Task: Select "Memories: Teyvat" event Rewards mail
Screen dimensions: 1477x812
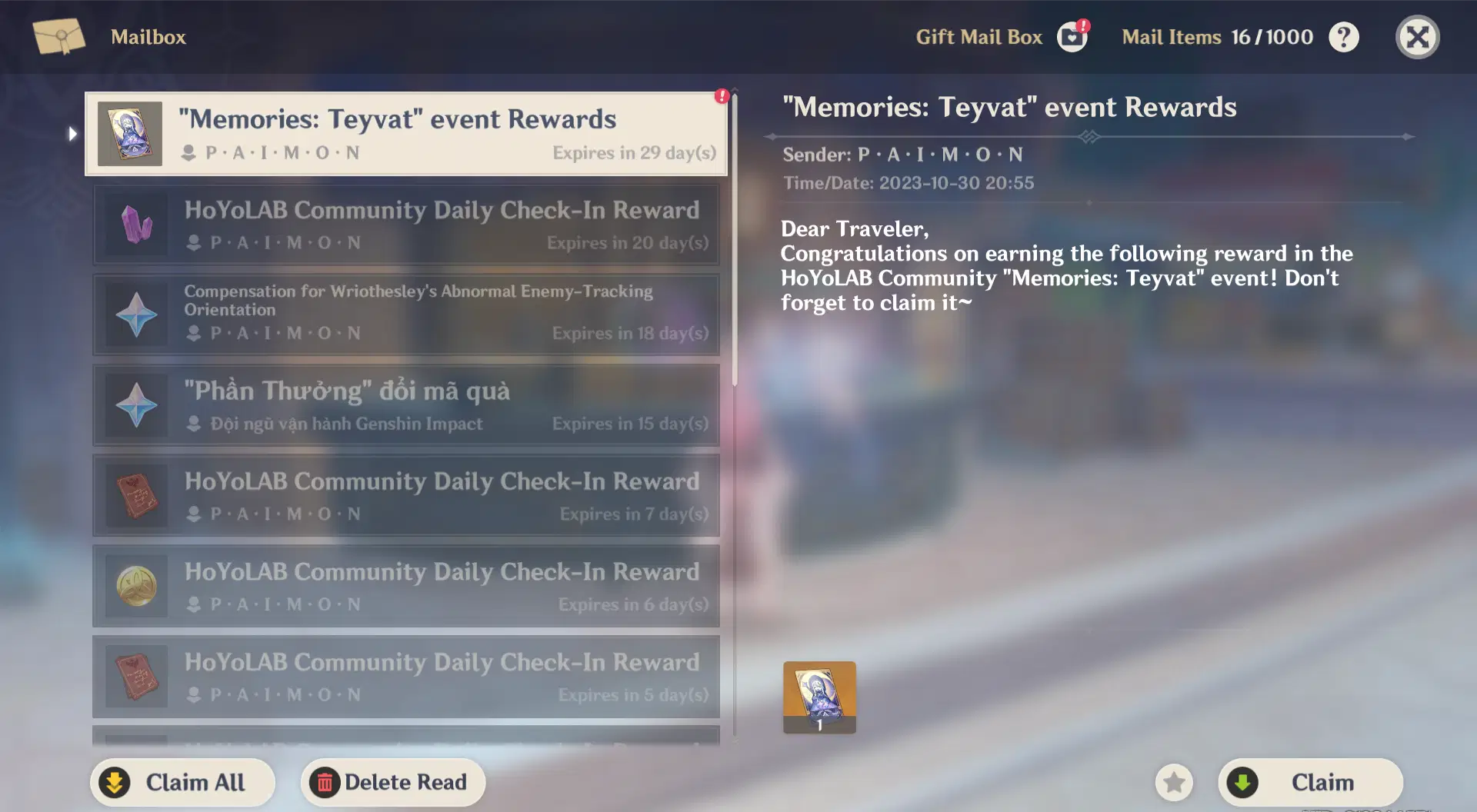Action: coord(405,134)
